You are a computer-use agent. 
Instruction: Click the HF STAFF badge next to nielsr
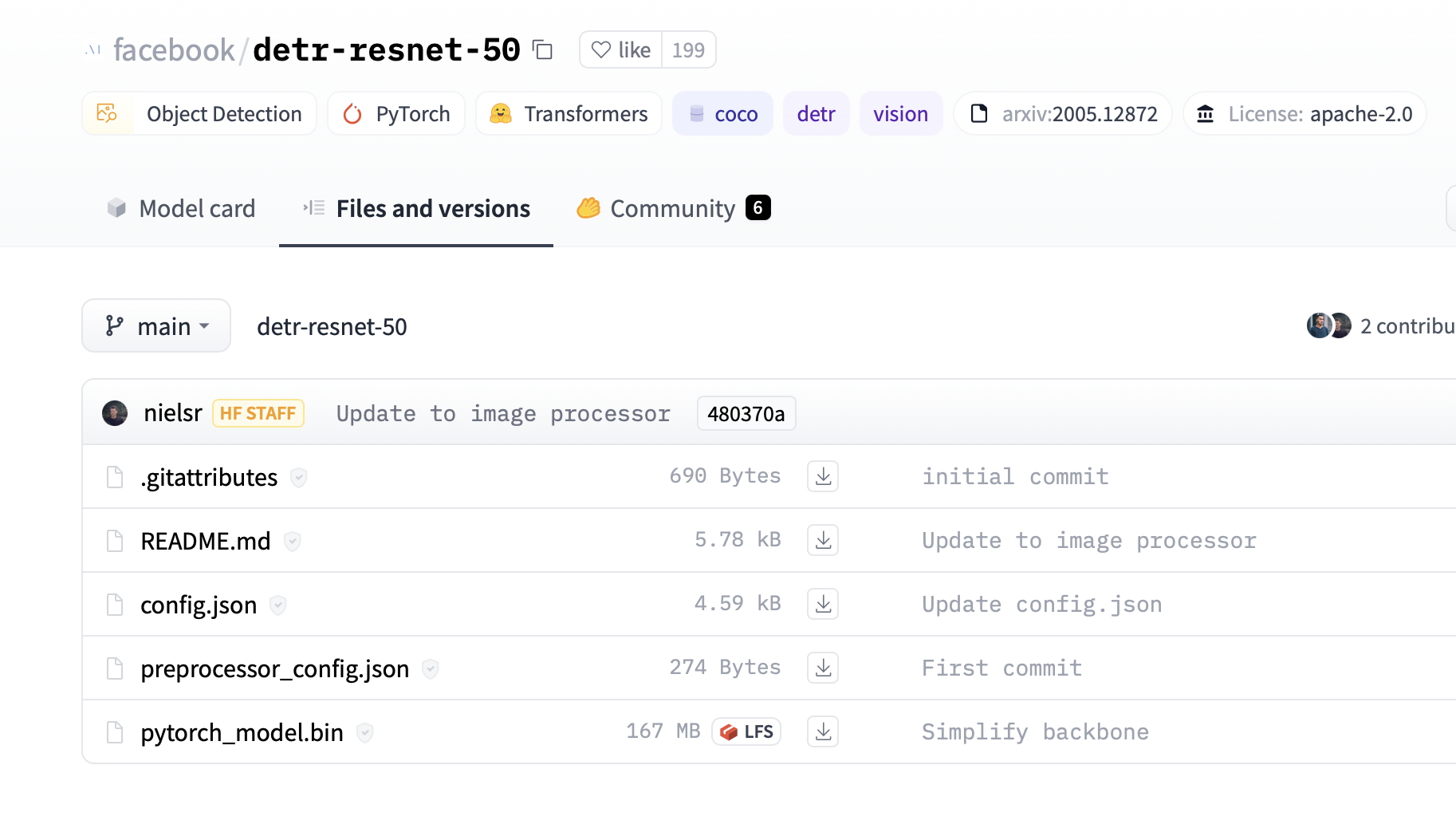[258, 413]
